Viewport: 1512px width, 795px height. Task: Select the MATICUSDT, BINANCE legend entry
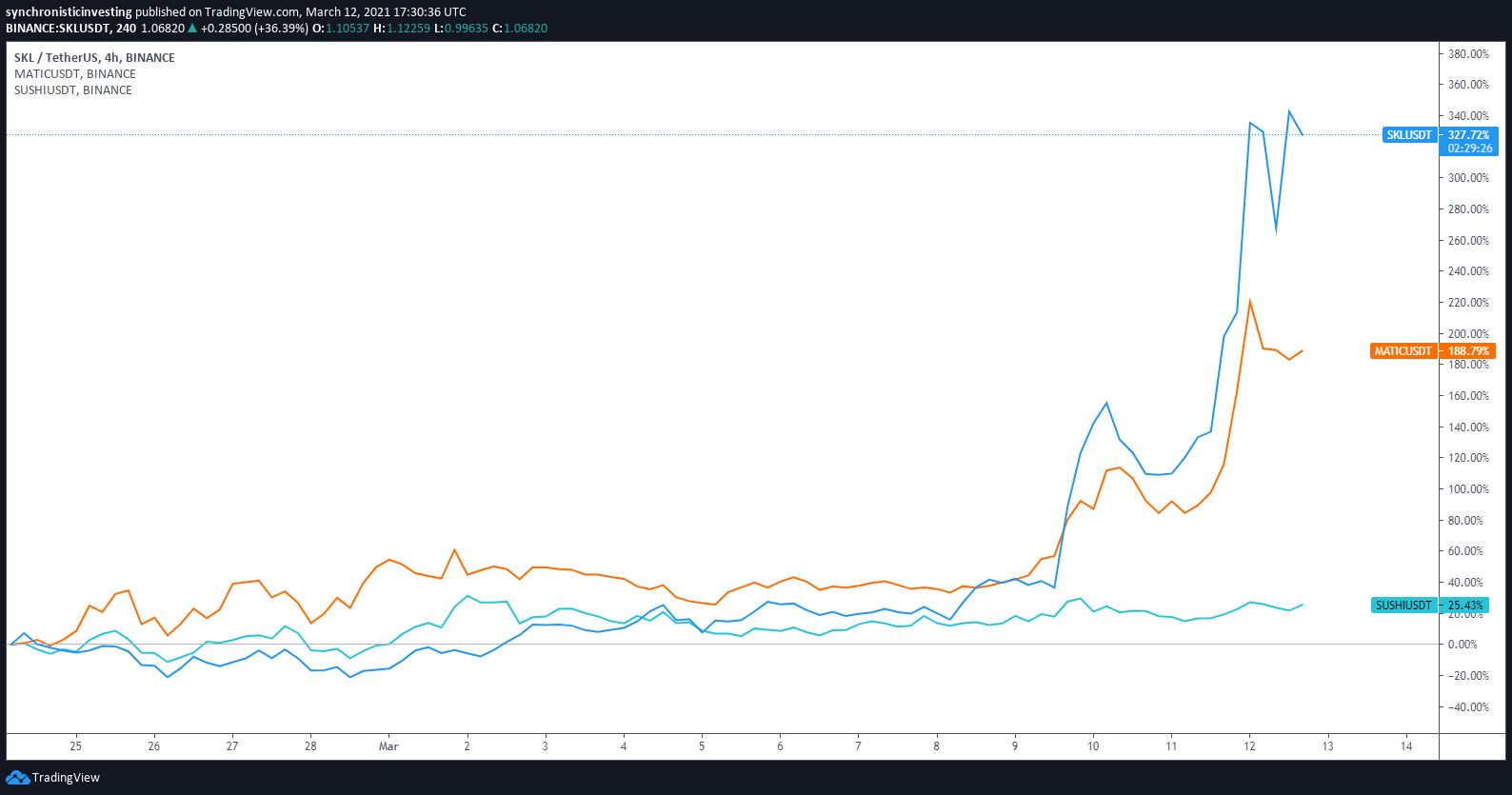click(x=74, y=74)
